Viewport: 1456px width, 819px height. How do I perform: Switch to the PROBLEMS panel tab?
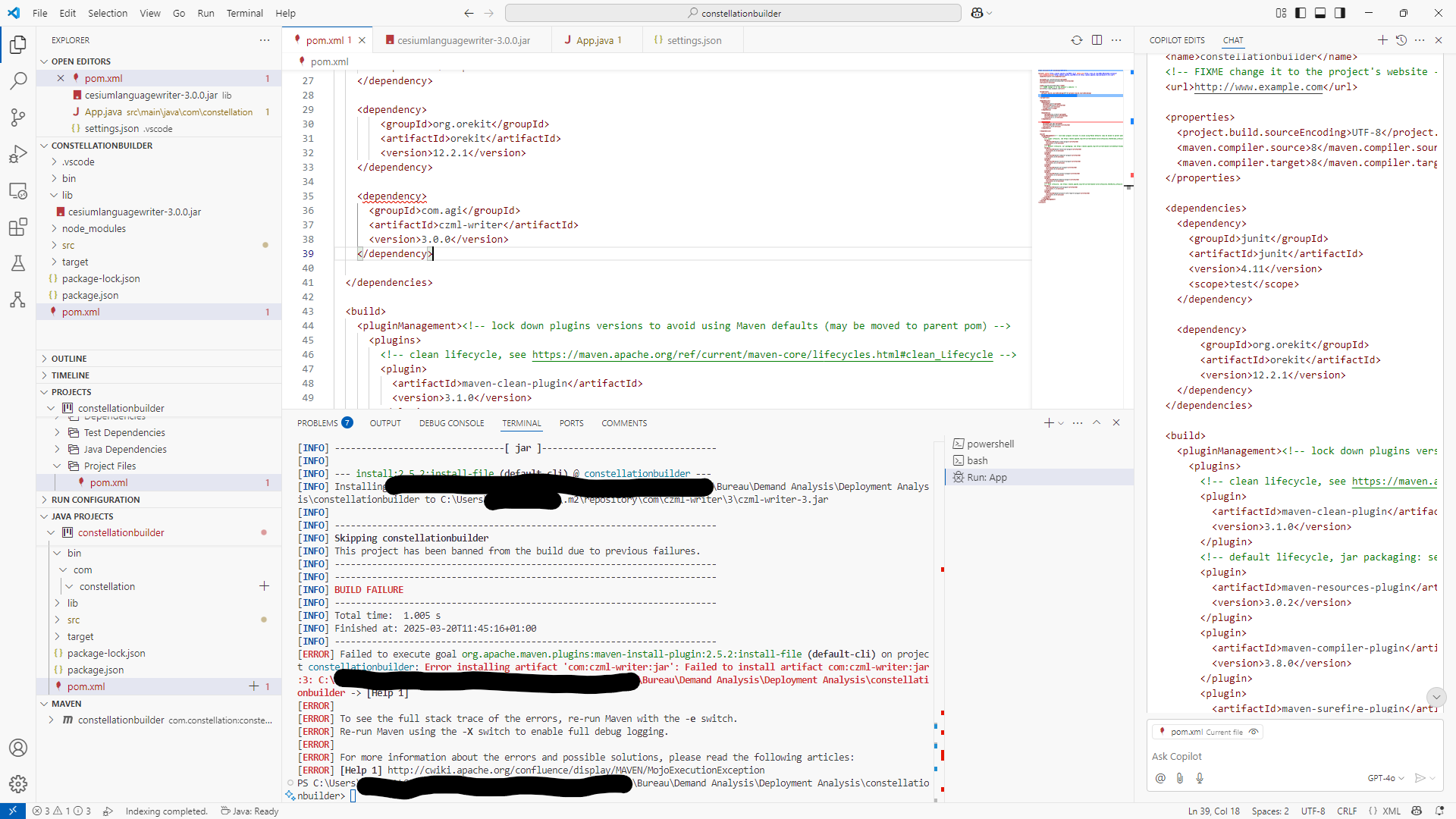point(318,423)
